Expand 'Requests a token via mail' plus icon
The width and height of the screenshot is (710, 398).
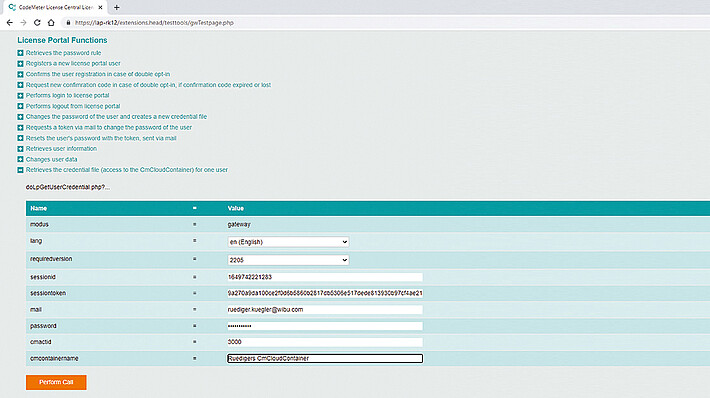(20, 128)
